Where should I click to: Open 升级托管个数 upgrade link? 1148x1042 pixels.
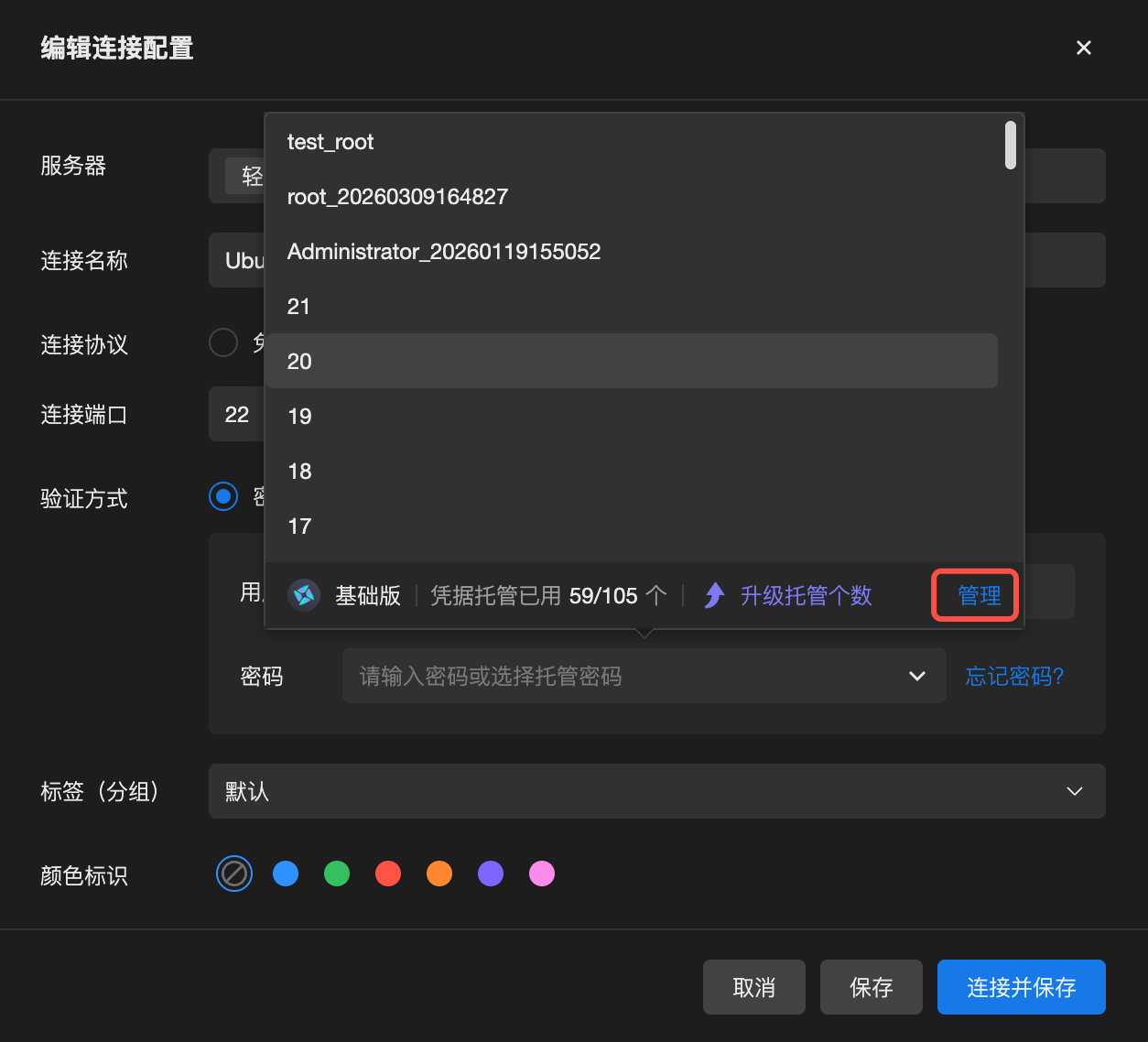806,595
